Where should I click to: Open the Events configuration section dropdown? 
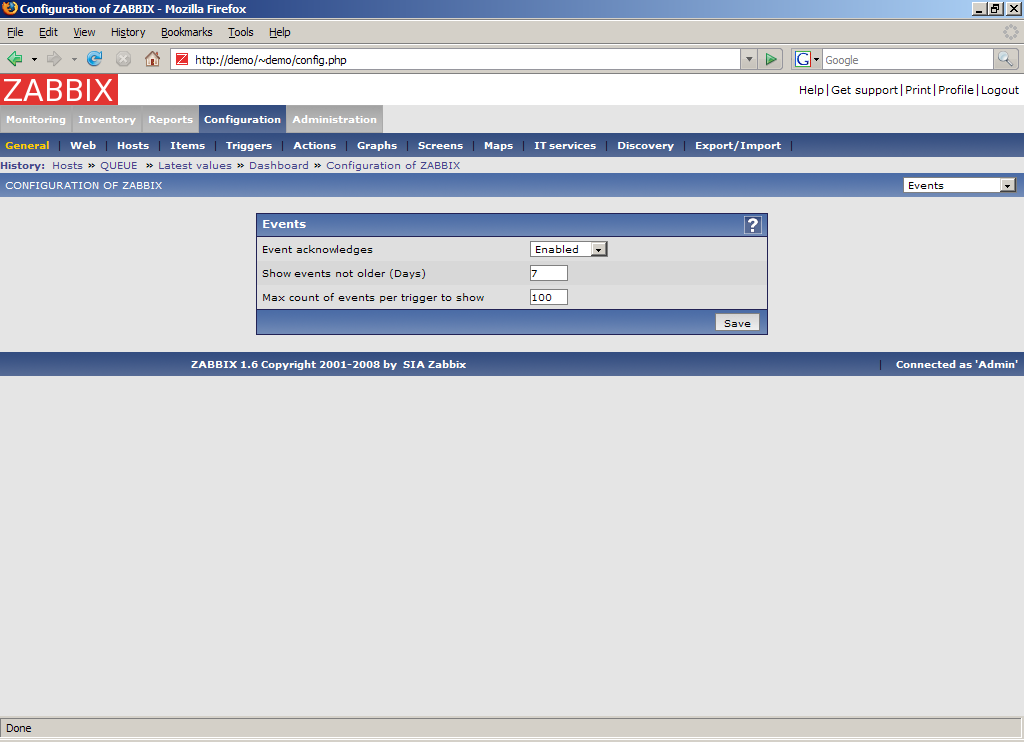959,186
